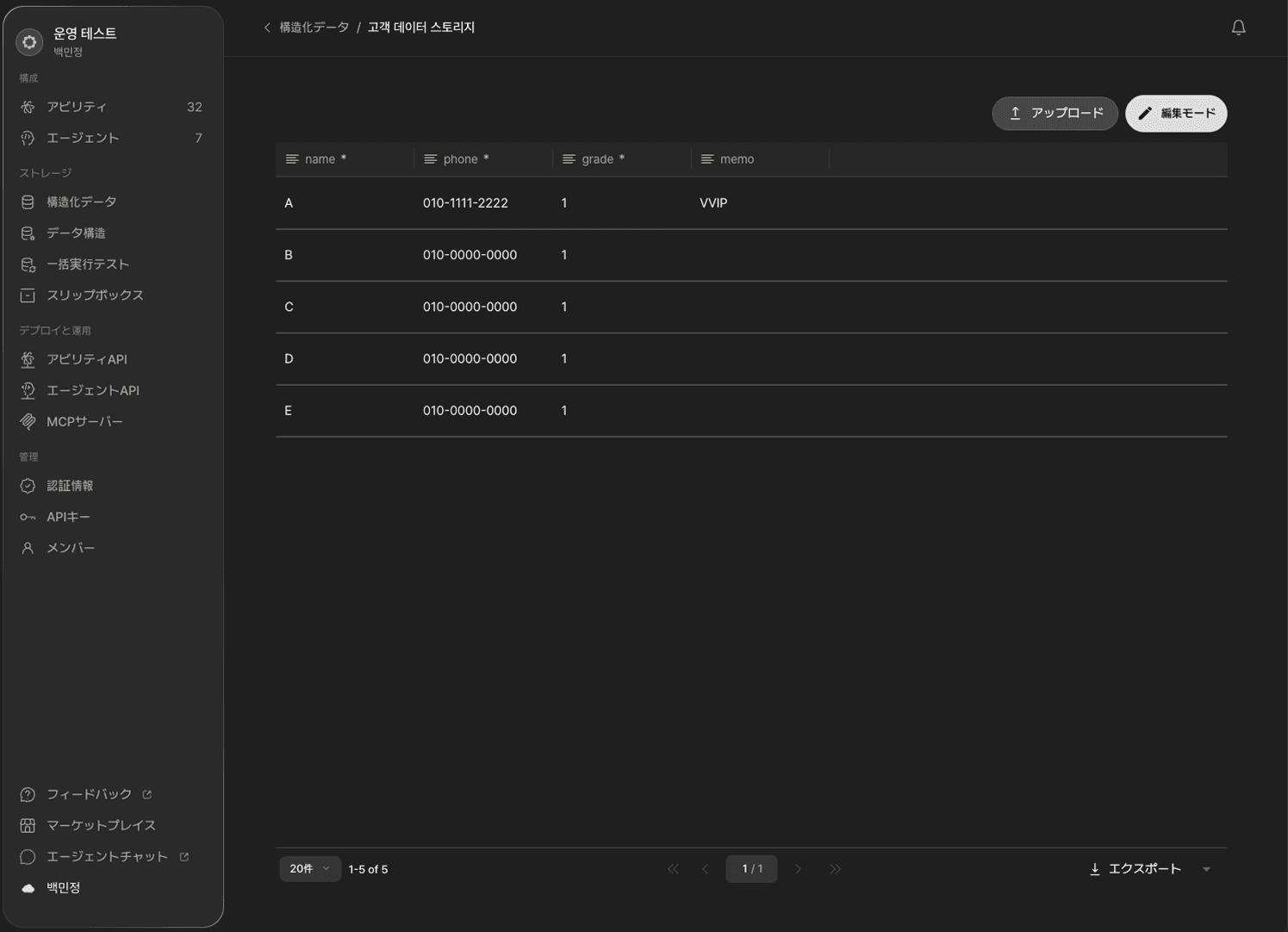Click the 1 / 1 page number field
Image resolution: width=1288 pixels, height=932 pixels.
751,869
